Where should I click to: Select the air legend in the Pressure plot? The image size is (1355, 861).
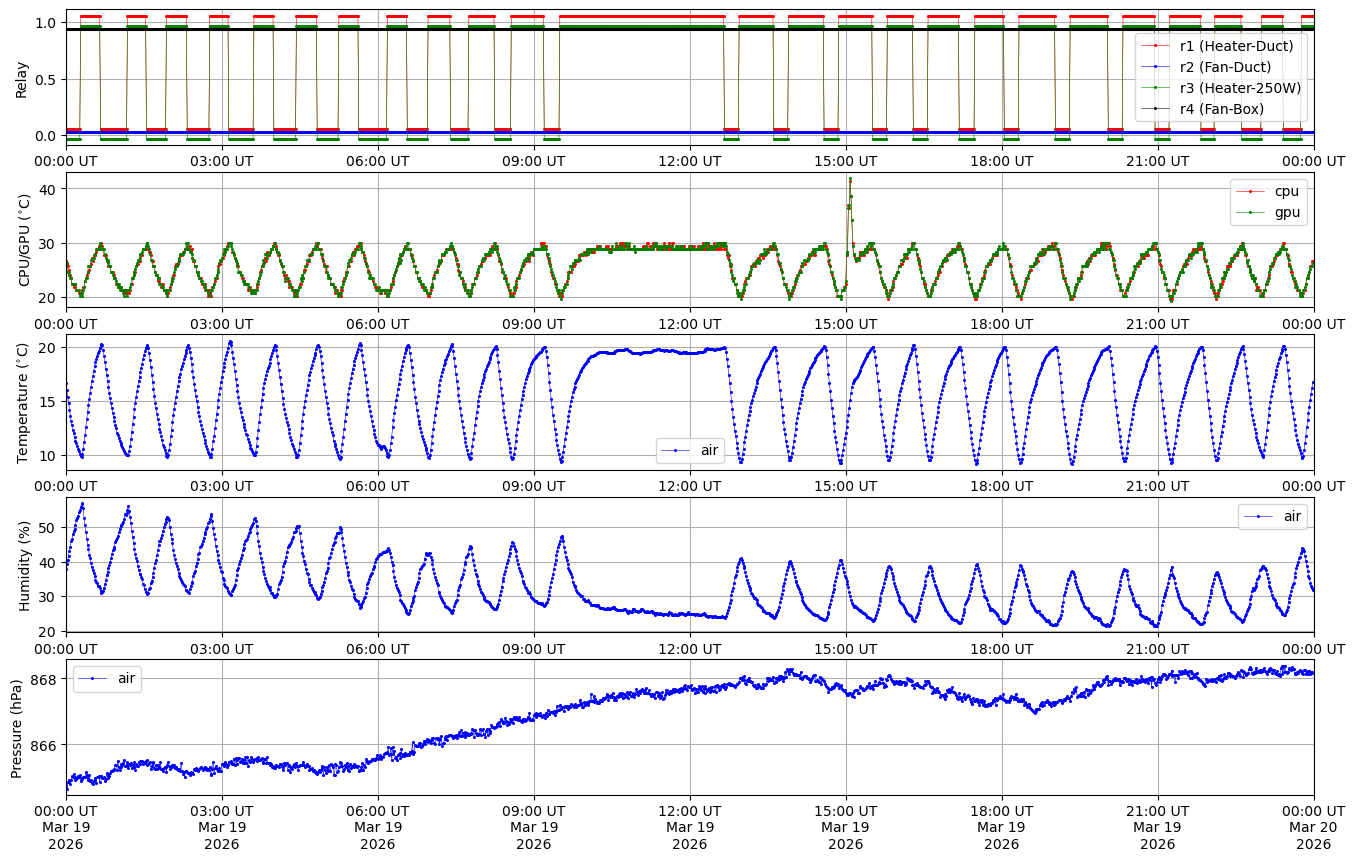(x=126, y=678)
